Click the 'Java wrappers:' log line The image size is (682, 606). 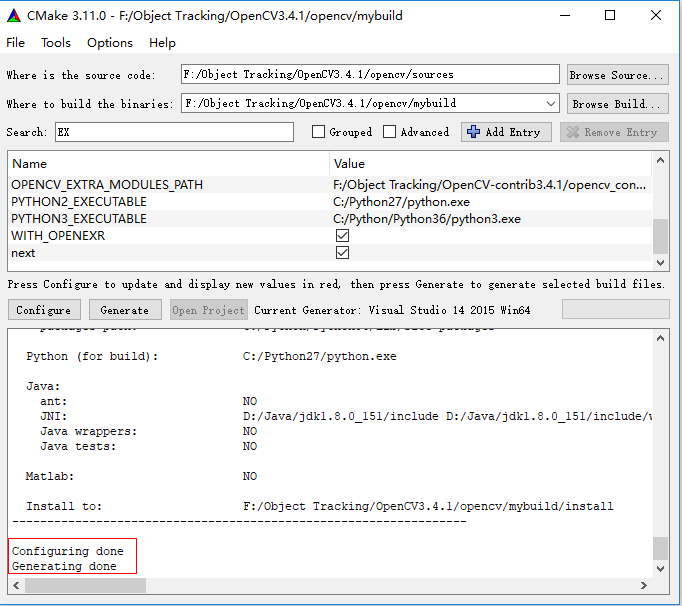149,432
